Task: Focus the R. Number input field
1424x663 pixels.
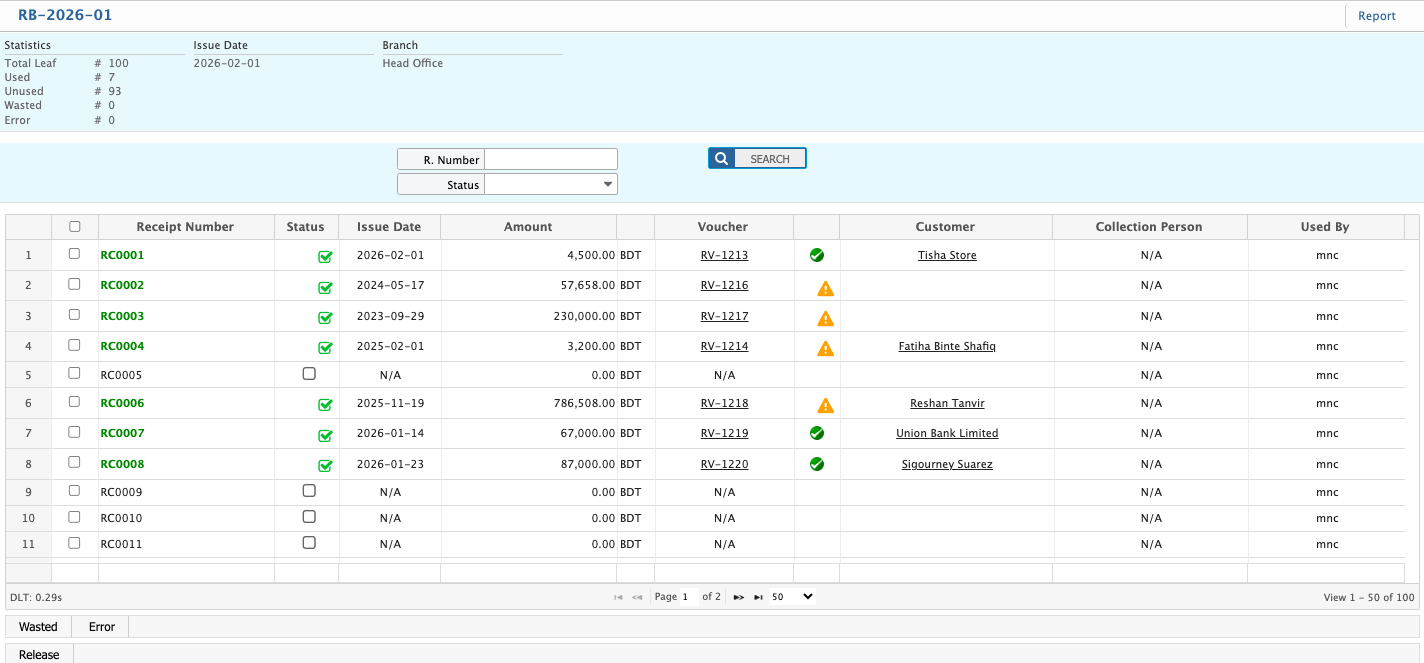Action: [551, 159]
